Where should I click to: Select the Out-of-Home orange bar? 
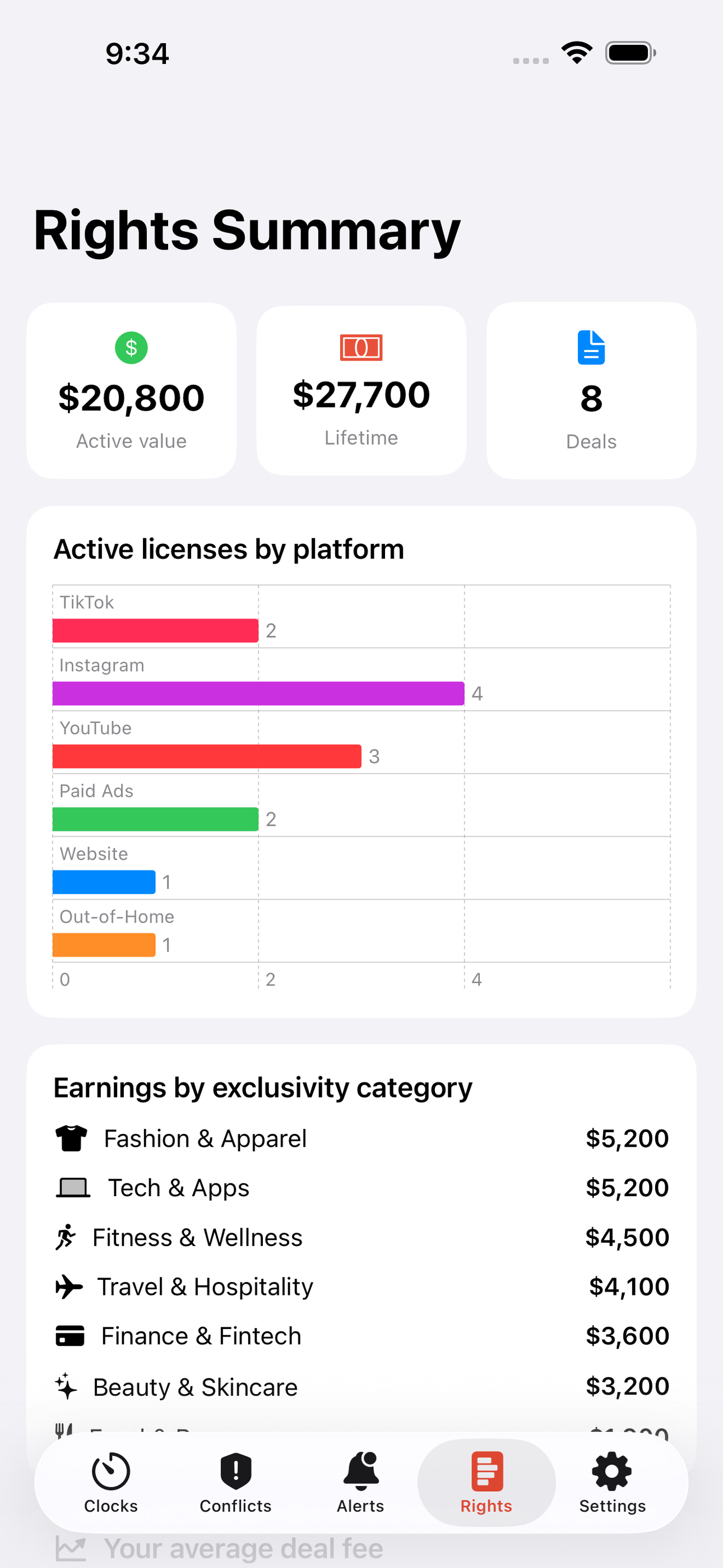104,945
